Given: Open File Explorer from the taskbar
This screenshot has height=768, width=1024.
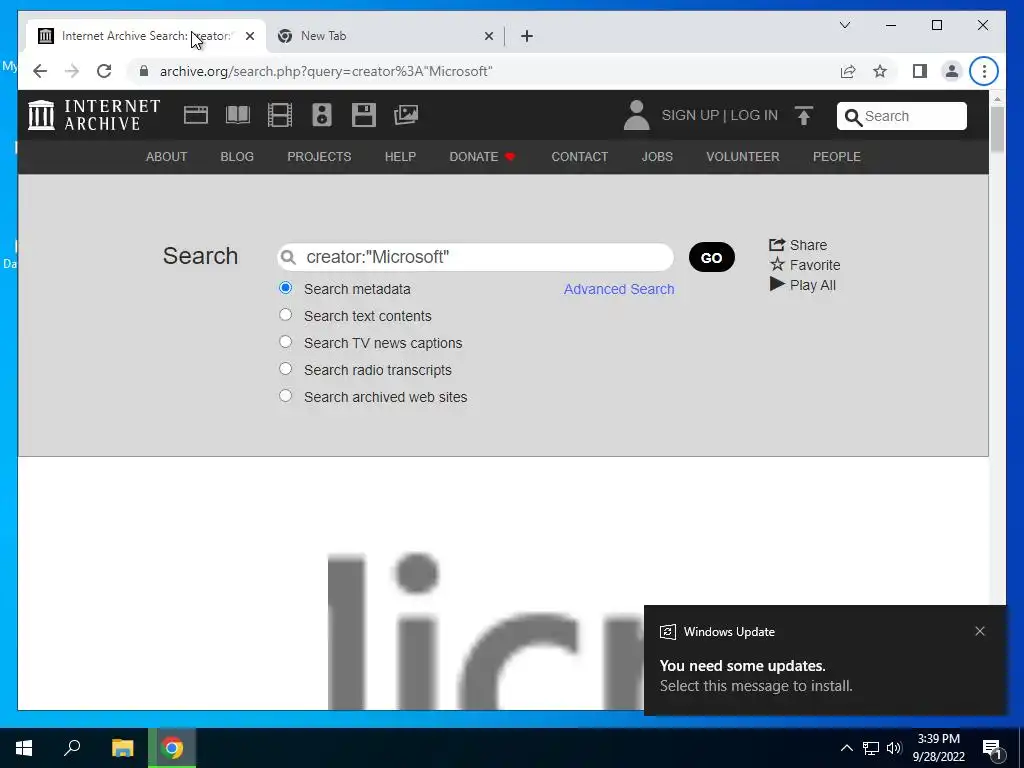Looking at the screenshot, I should [x=122, y=748].
